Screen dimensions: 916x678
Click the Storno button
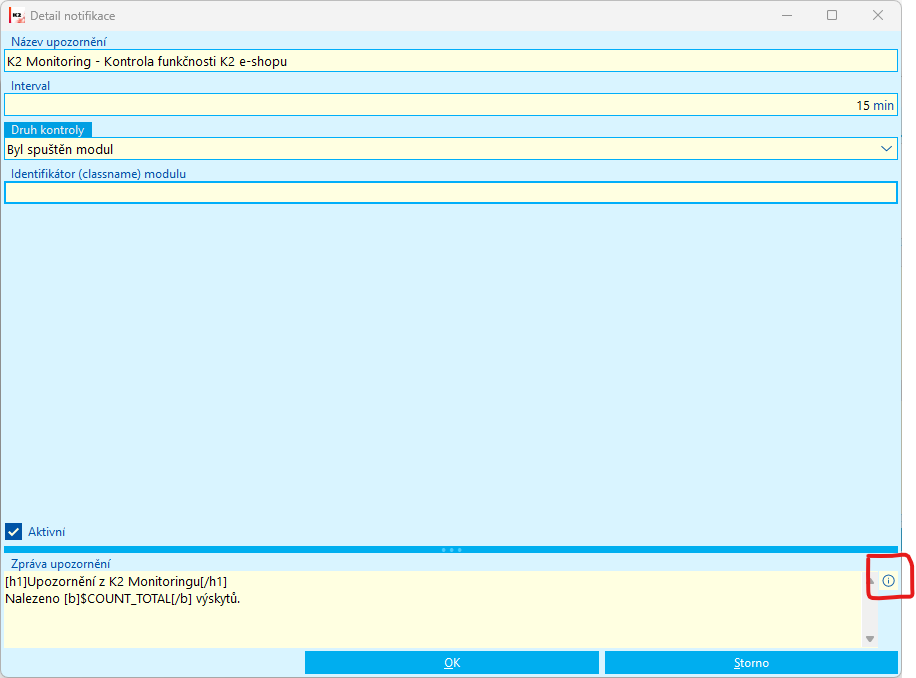click(751, 663)
